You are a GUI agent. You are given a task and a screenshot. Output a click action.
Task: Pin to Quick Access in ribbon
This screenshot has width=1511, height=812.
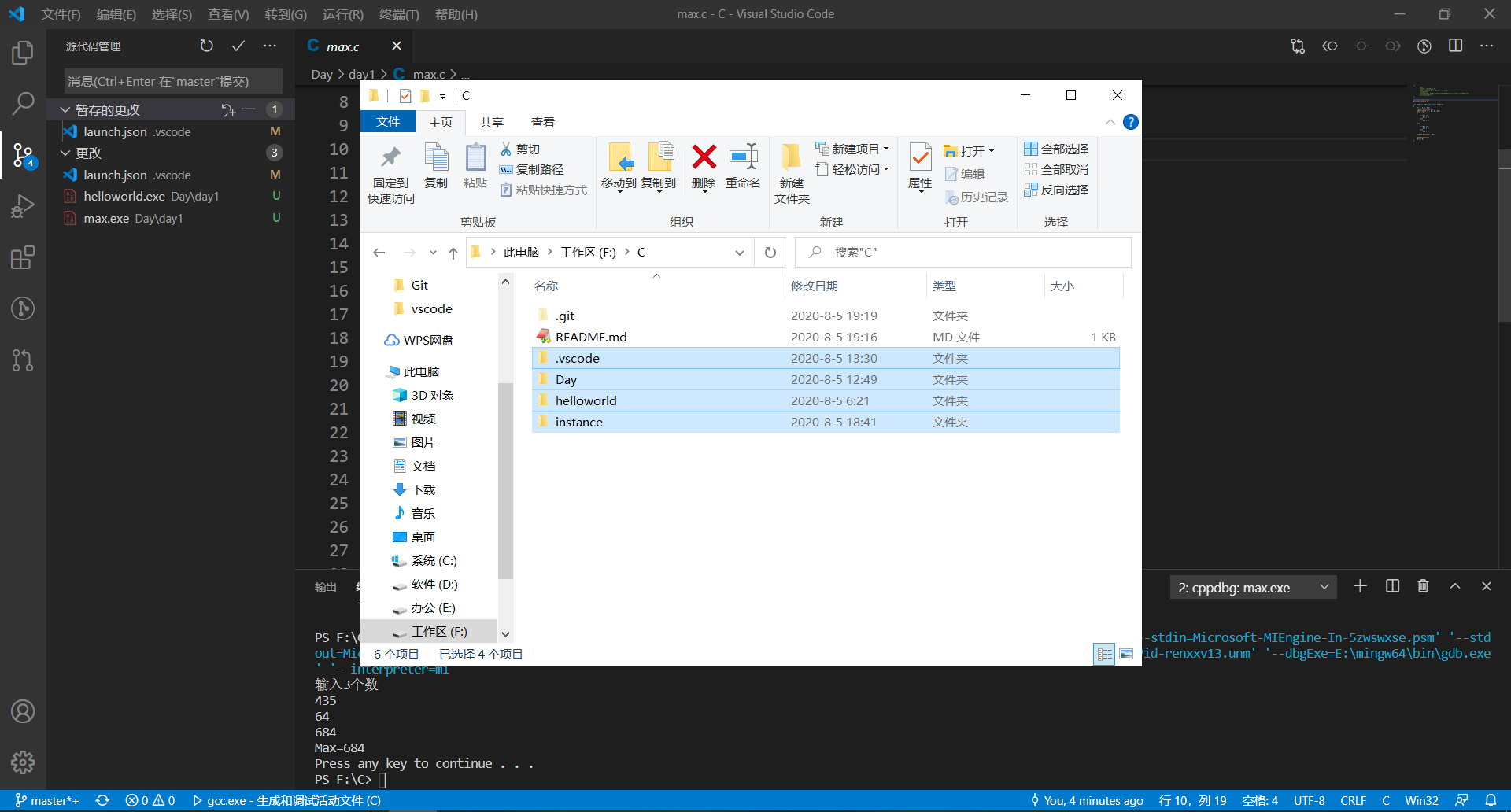391,175
